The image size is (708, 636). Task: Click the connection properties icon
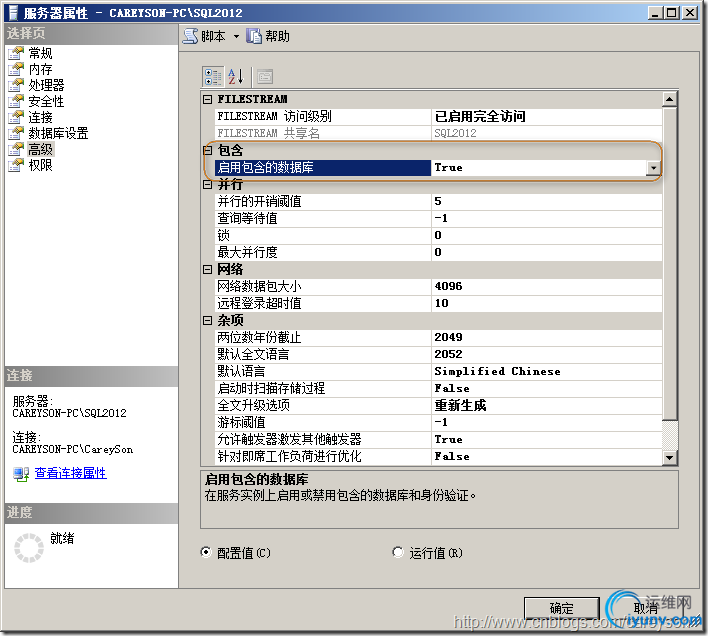(x=21, y=474)
